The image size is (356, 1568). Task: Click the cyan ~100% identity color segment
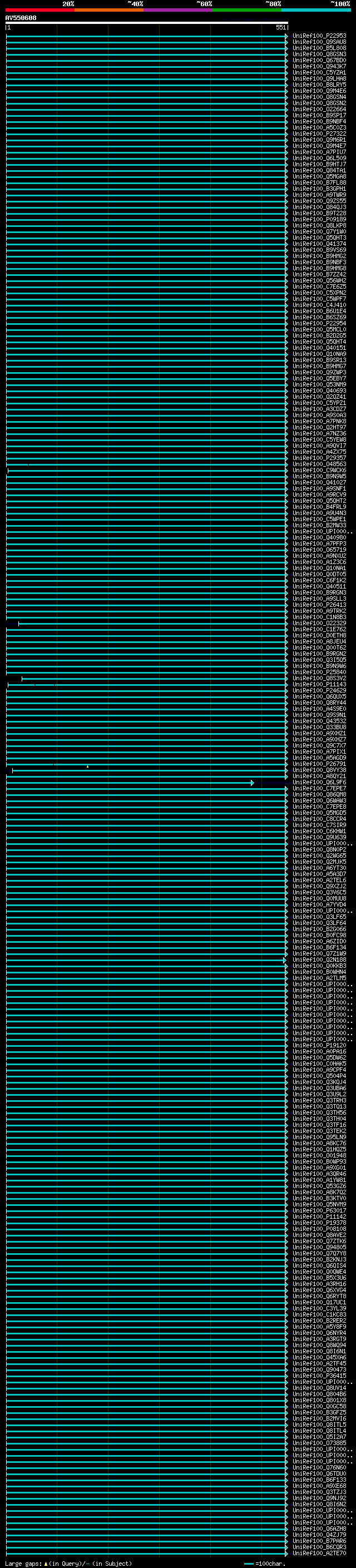pos(317,10)
